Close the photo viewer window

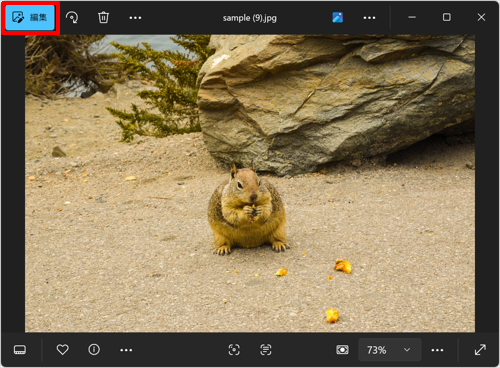pos(481,17)
